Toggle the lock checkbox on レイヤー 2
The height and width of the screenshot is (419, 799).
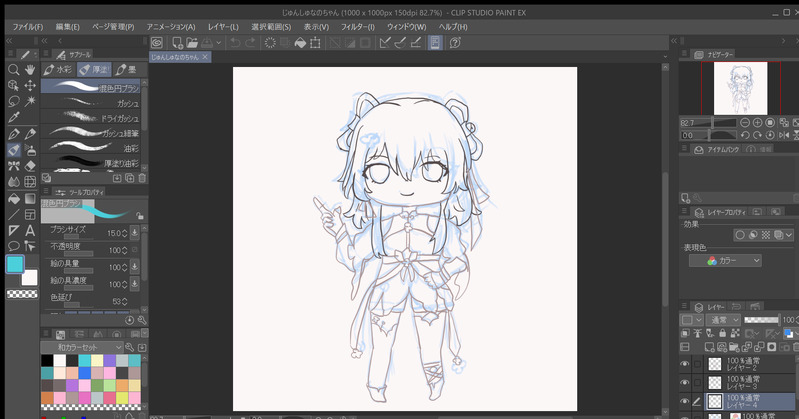coord(697,364)
